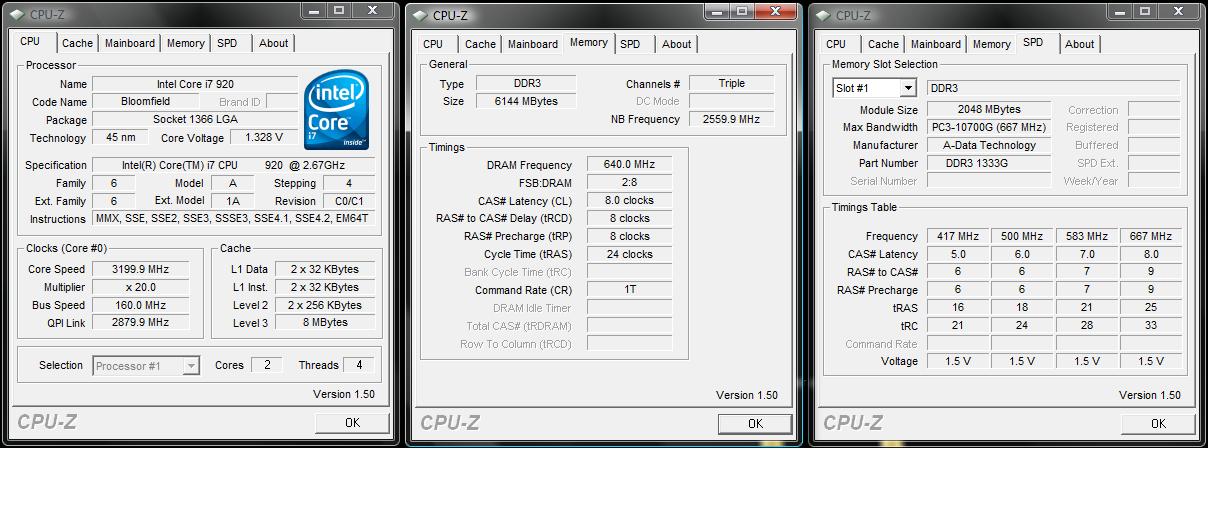This screenshot has height=525, width=1208.
Task: Open SPD tab in CPU window
Action: tap(227, 43)
